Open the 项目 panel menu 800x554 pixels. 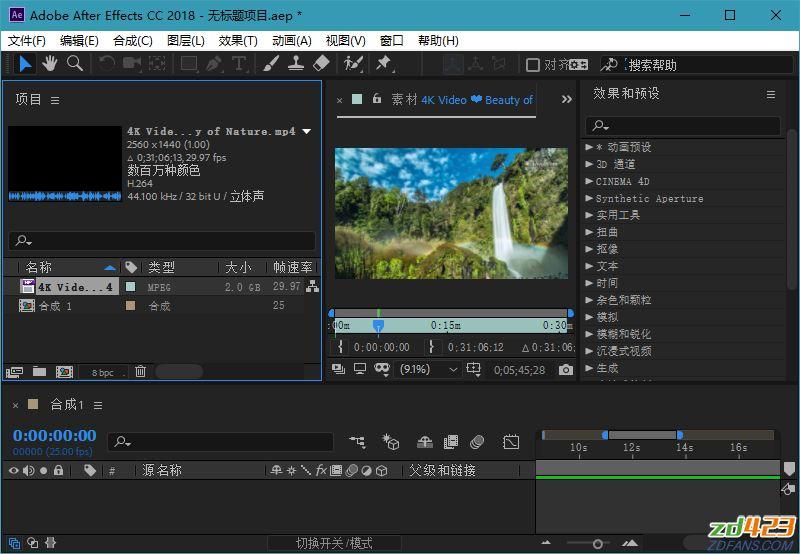tap(55, 100)
